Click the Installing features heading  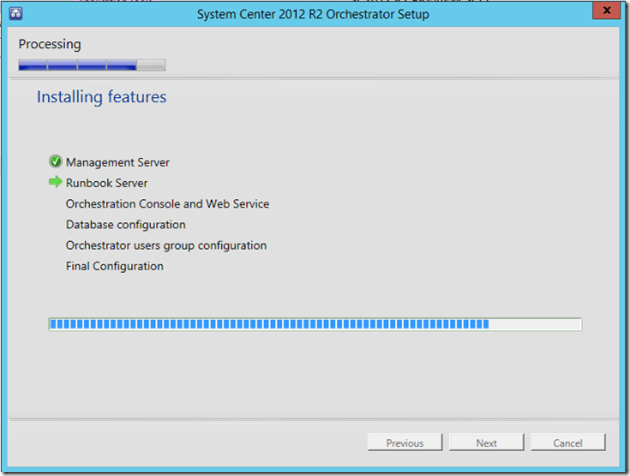pyautogui.click(x=101, y=97)
